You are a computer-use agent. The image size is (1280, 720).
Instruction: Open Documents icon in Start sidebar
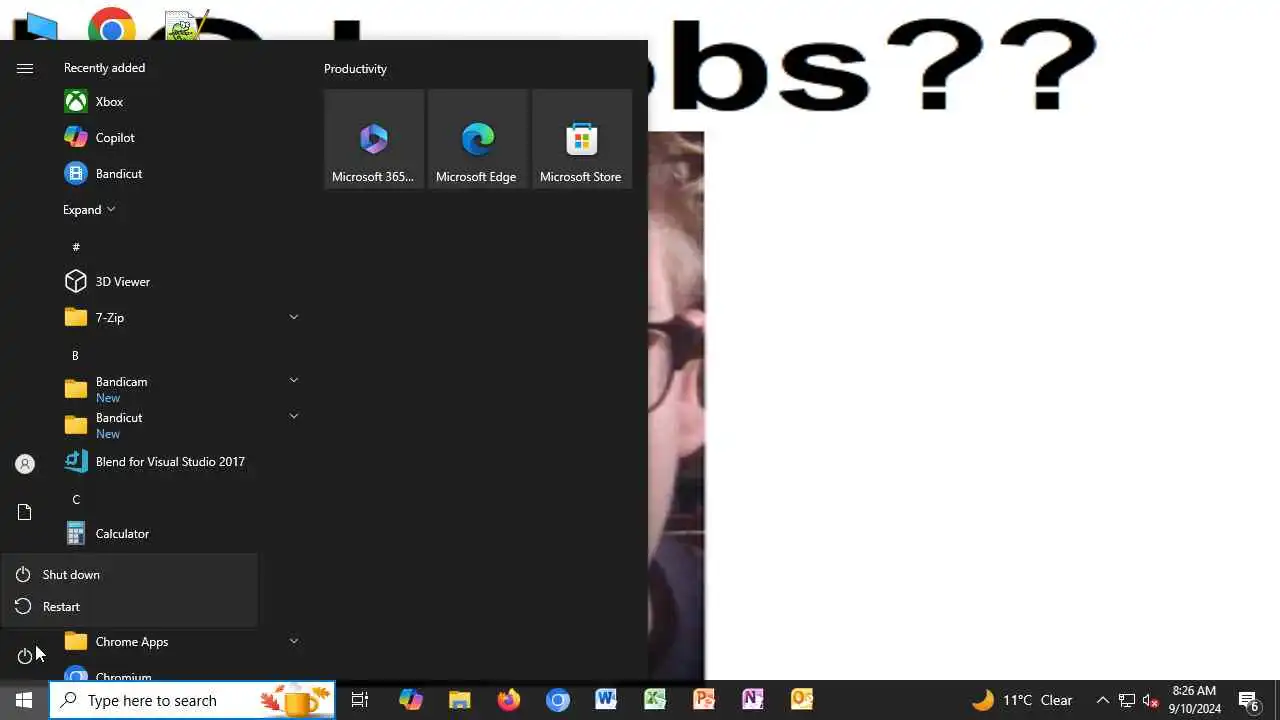(x=25, y=512)
